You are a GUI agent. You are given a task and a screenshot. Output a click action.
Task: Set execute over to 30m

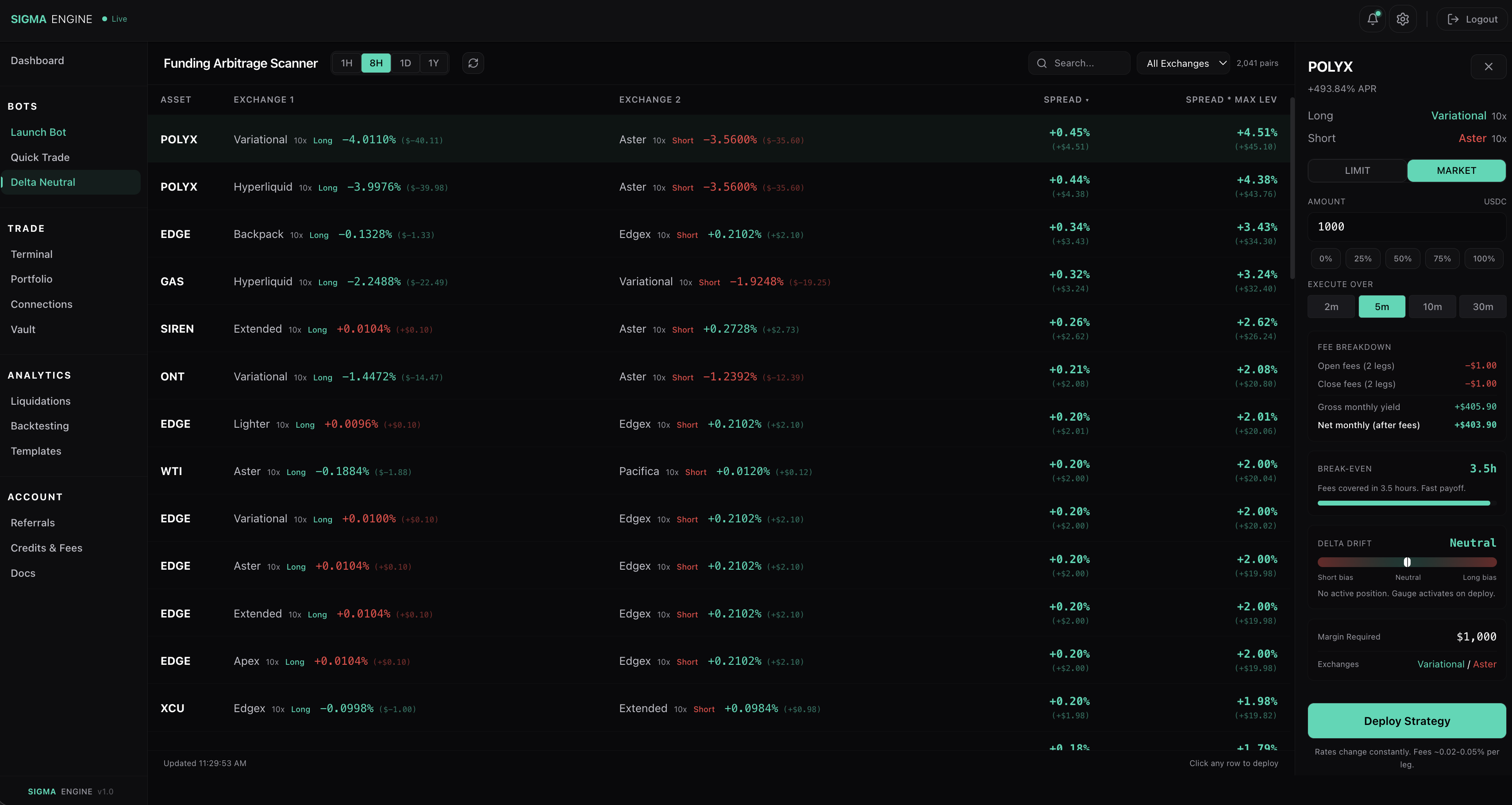coord(1483,307)
